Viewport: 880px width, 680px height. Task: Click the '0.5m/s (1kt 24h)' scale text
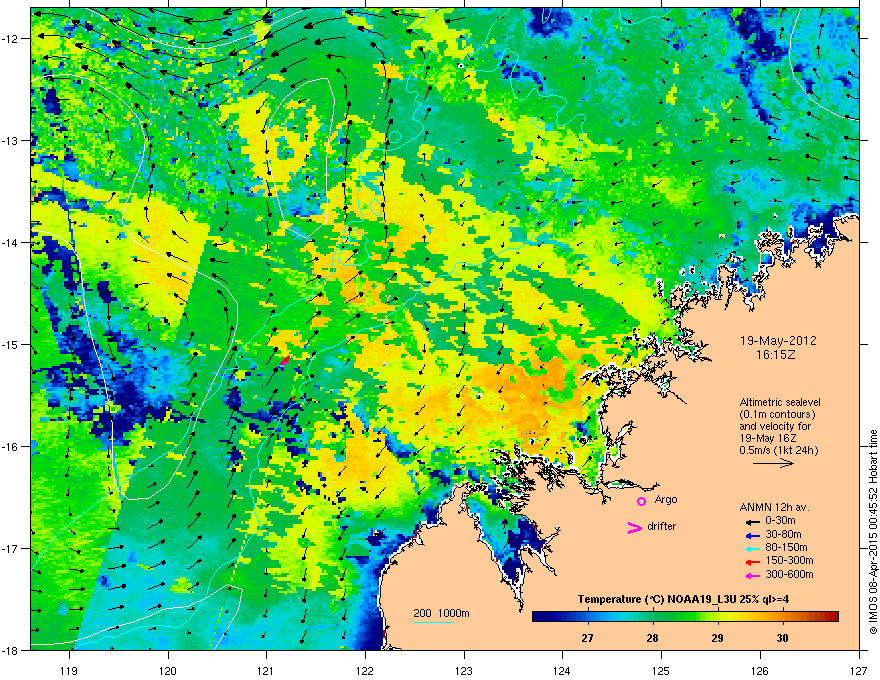tap(778, 450)
